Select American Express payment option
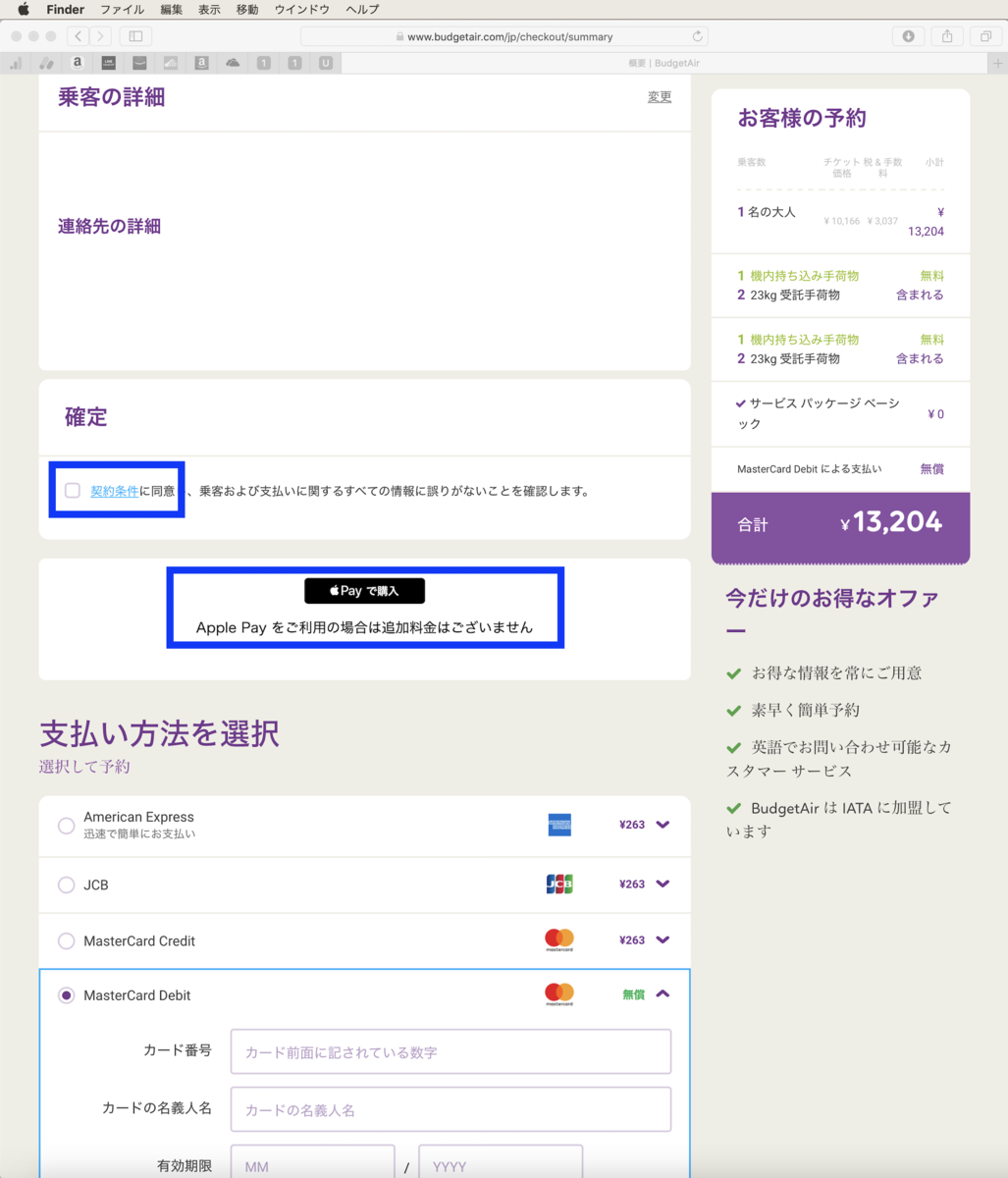This screenshot has height=1178, width=1008. (66, 826)
